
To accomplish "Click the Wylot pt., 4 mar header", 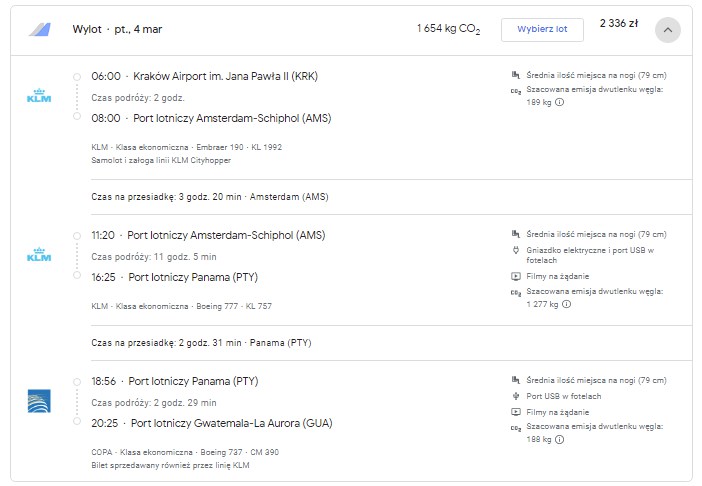I will pyautogui.click(x=117, y=30).
